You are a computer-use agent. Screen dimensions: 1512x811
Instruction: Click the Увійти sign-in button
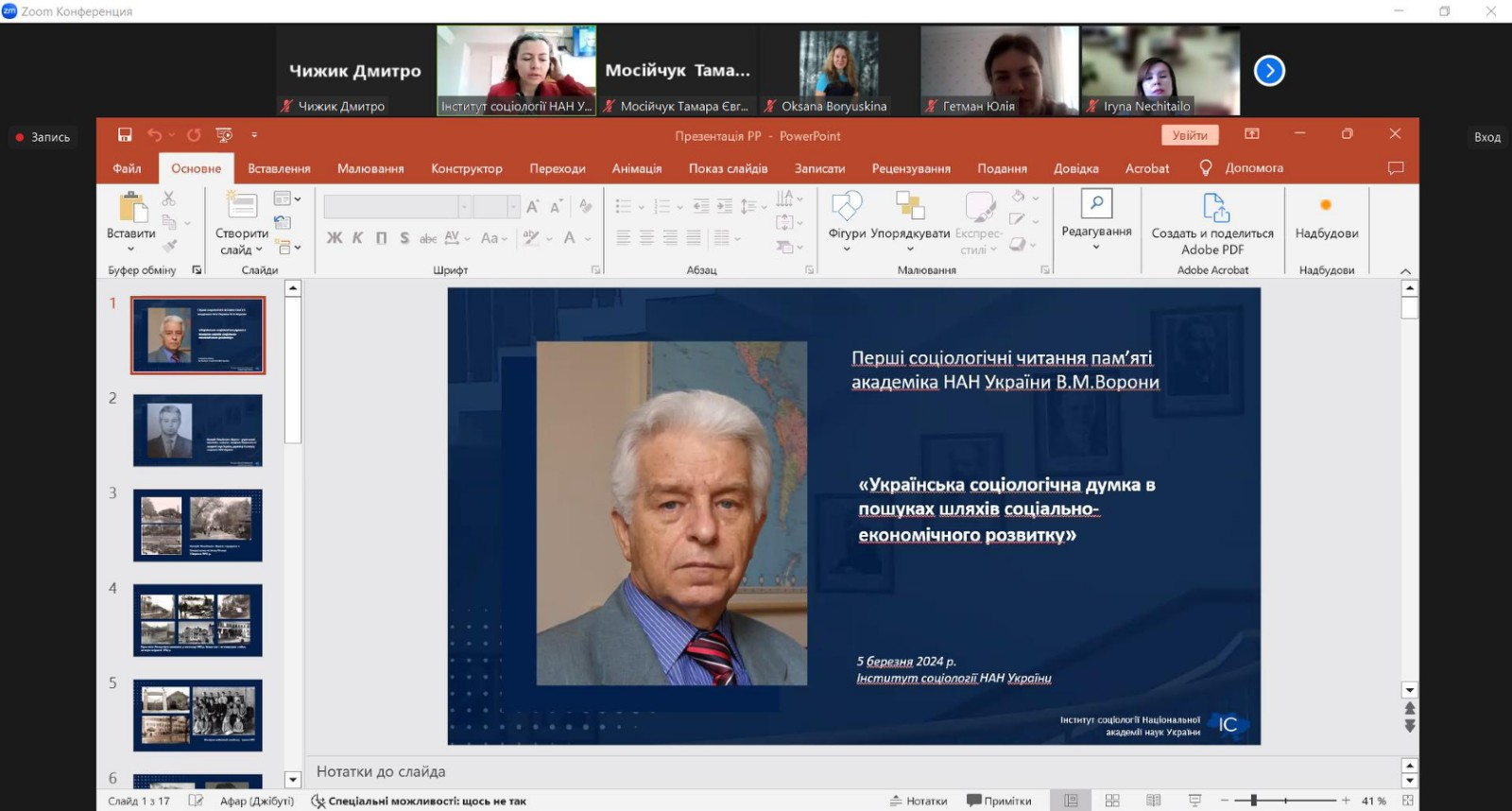(x=1190, y=135)
